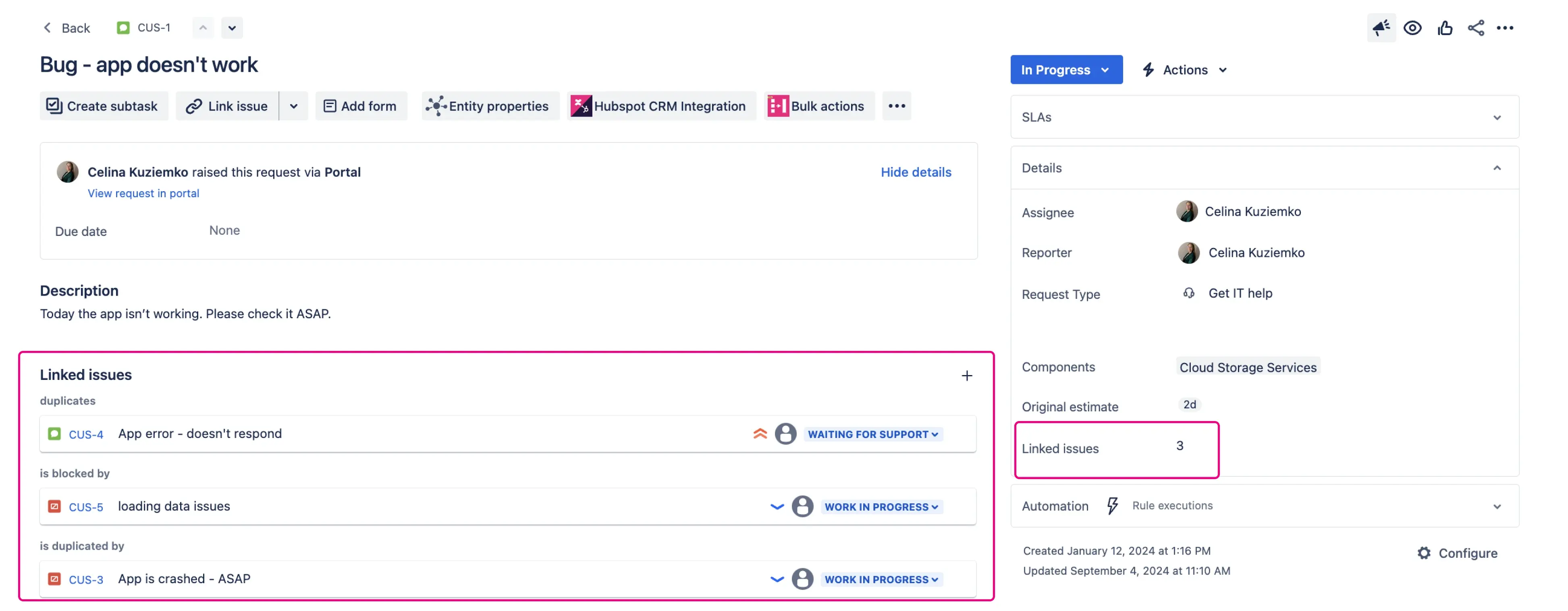Click the feedback megaphone icon
Image resolution: width=1568 pixels, height=611 pixels.
(1381, 27)
